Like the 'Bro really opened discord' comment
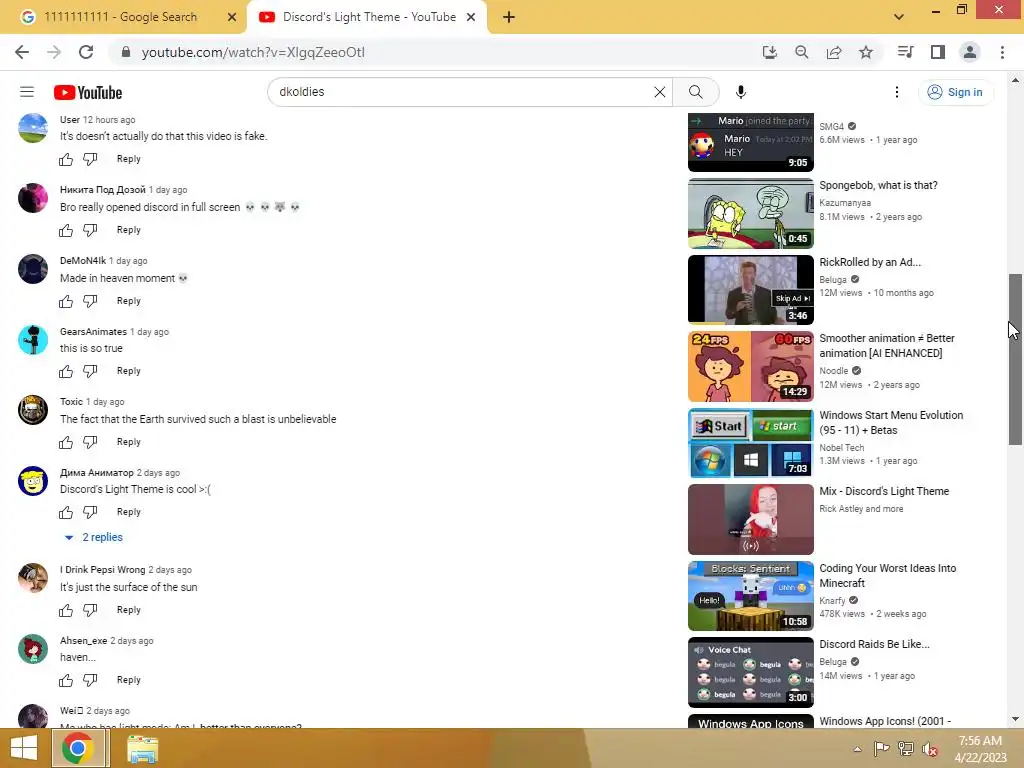The width and height of the screenshot is (1024, 768). [66, 230]
